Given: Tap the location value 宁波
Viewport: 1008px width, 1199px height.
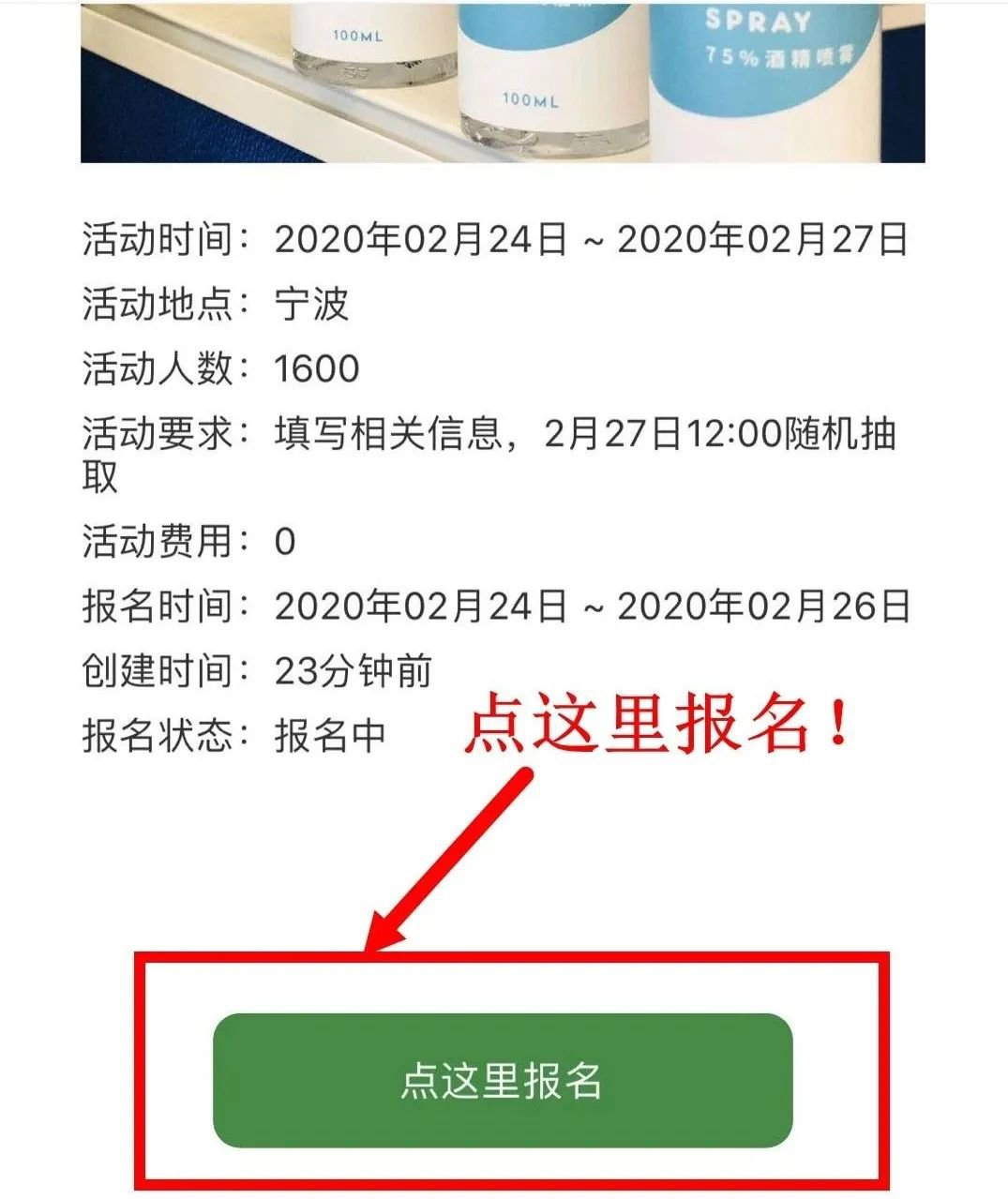Looking at the screenshot, I should point(311,304).
